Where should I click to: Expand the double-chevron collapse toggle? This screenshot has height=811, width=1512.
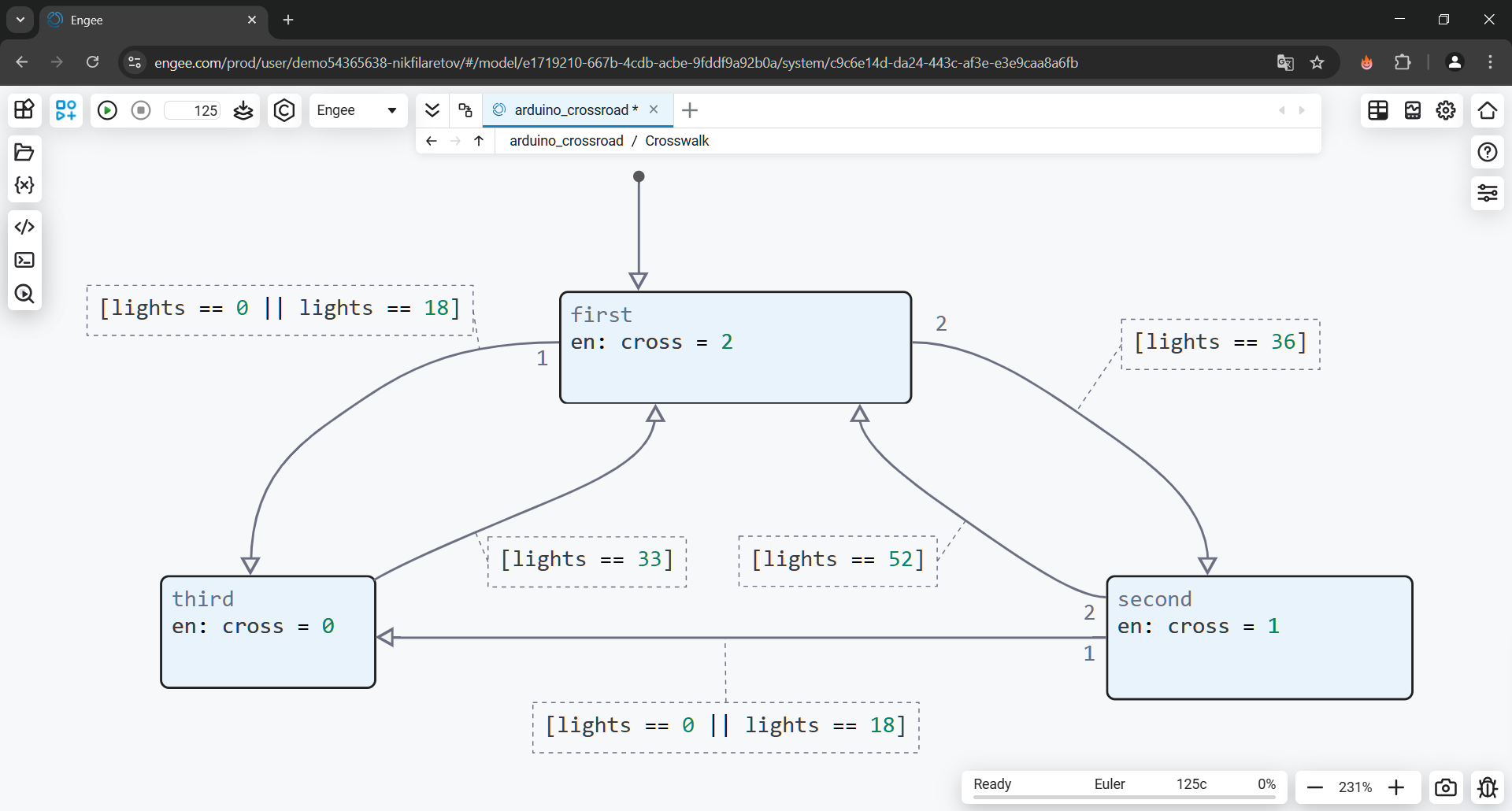pyautogui.click(x=432, y=110)
